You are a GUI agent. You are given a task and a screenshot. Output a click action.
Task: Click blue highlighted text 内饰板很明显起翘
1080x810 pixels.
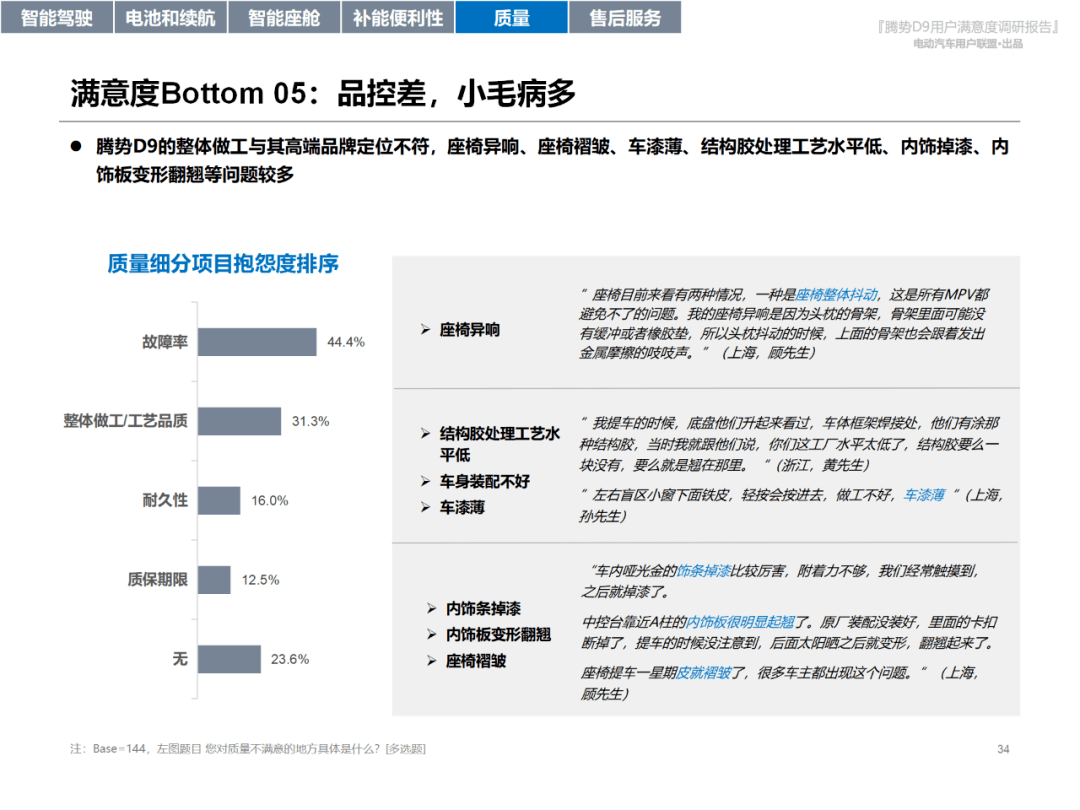(740, 622)
